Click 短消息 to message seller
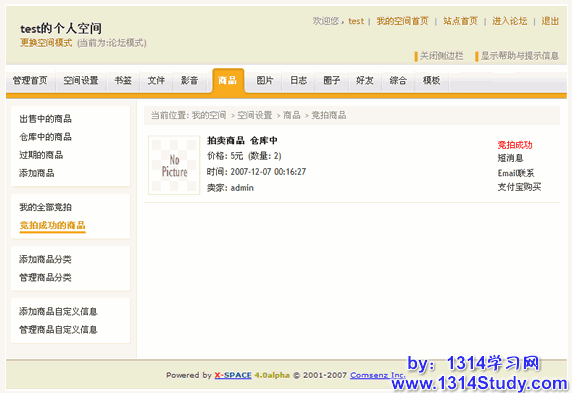Viewport: 572px width, 393px height. 510,158
